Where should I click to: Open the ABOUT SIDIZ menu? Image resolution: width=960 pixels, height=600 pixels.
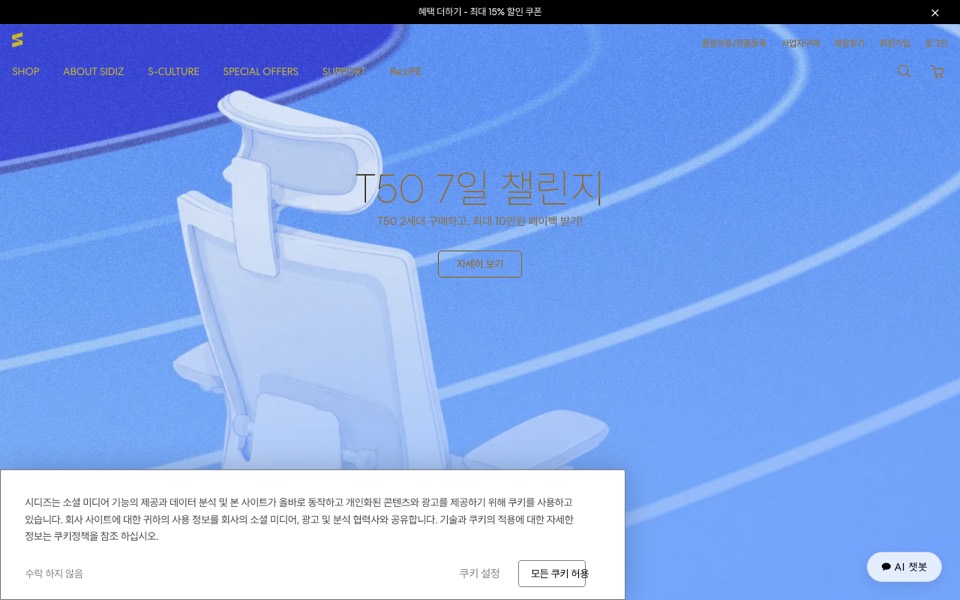click(94, 72)
